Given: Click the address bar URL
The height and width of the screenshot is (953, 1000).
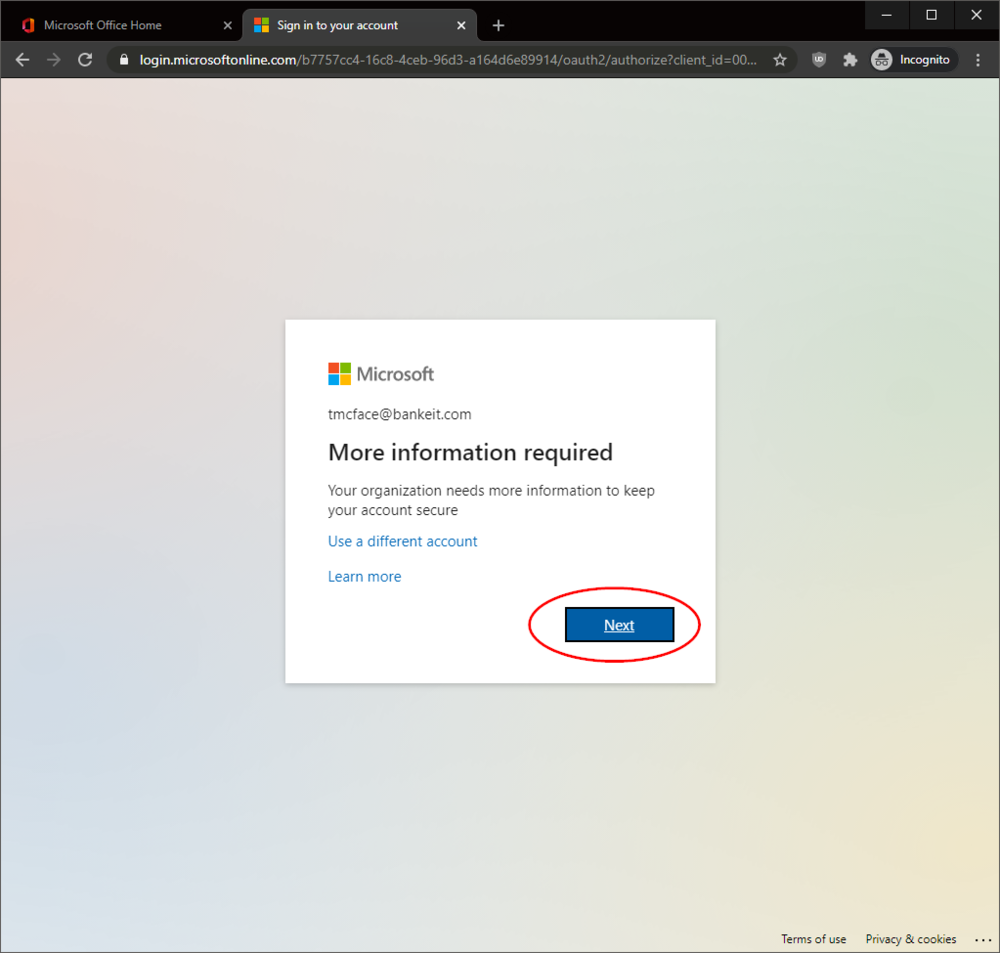Looking at the screenshot, I should pyautogui.click(x=448, y=60).
